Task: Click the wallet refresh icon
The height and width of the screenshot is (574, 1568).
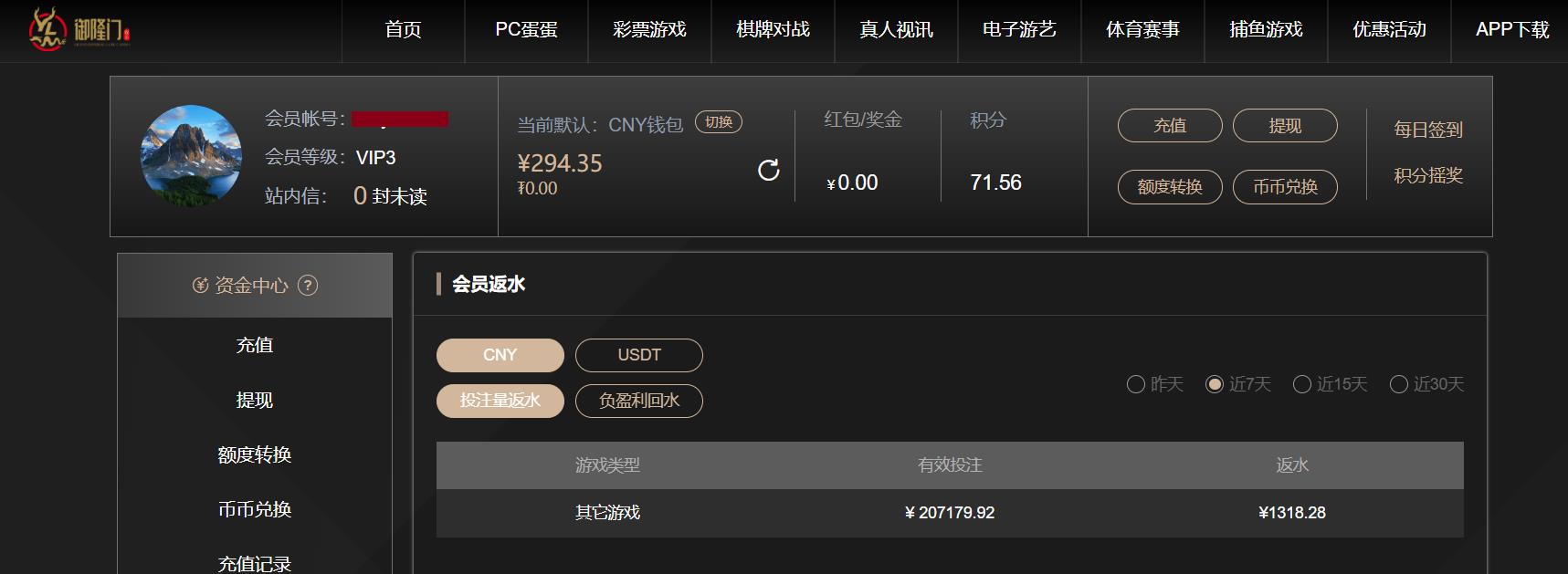Action: click(770, 170)
